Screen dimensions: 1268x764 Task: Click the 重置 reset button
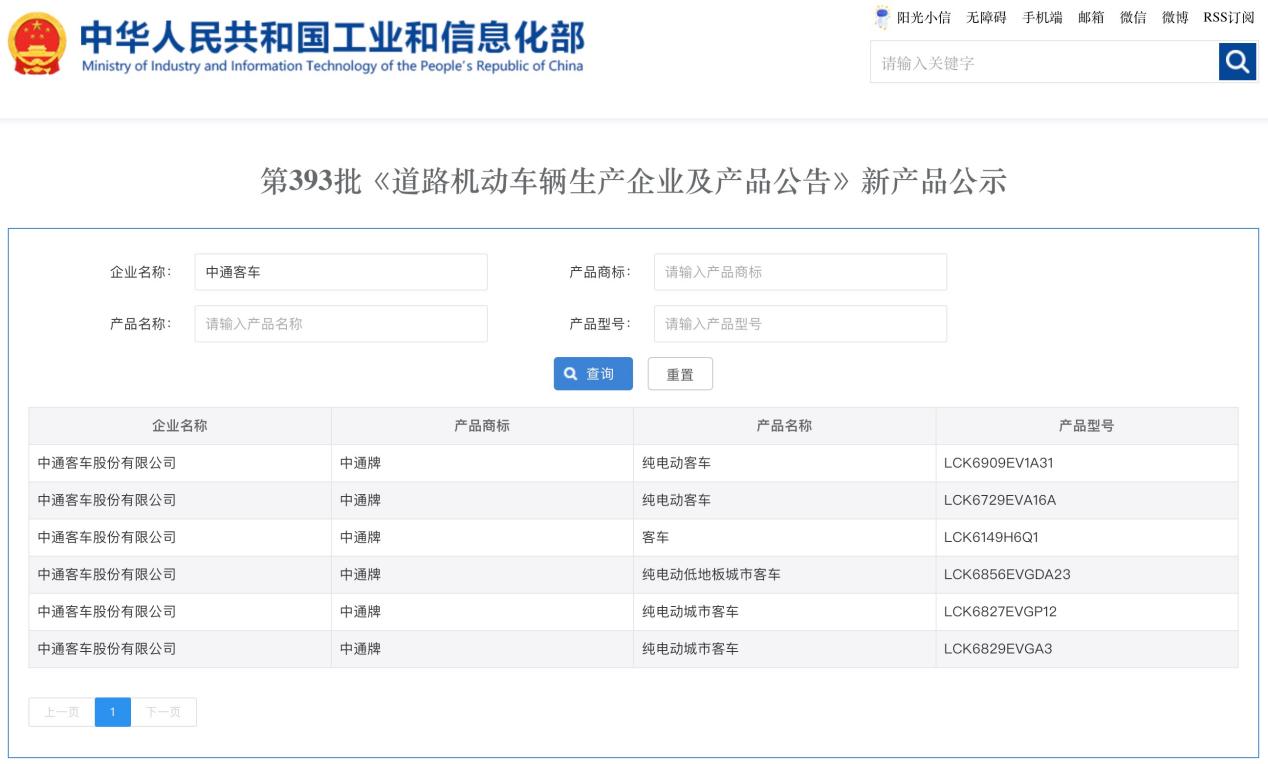coord(680,374)
